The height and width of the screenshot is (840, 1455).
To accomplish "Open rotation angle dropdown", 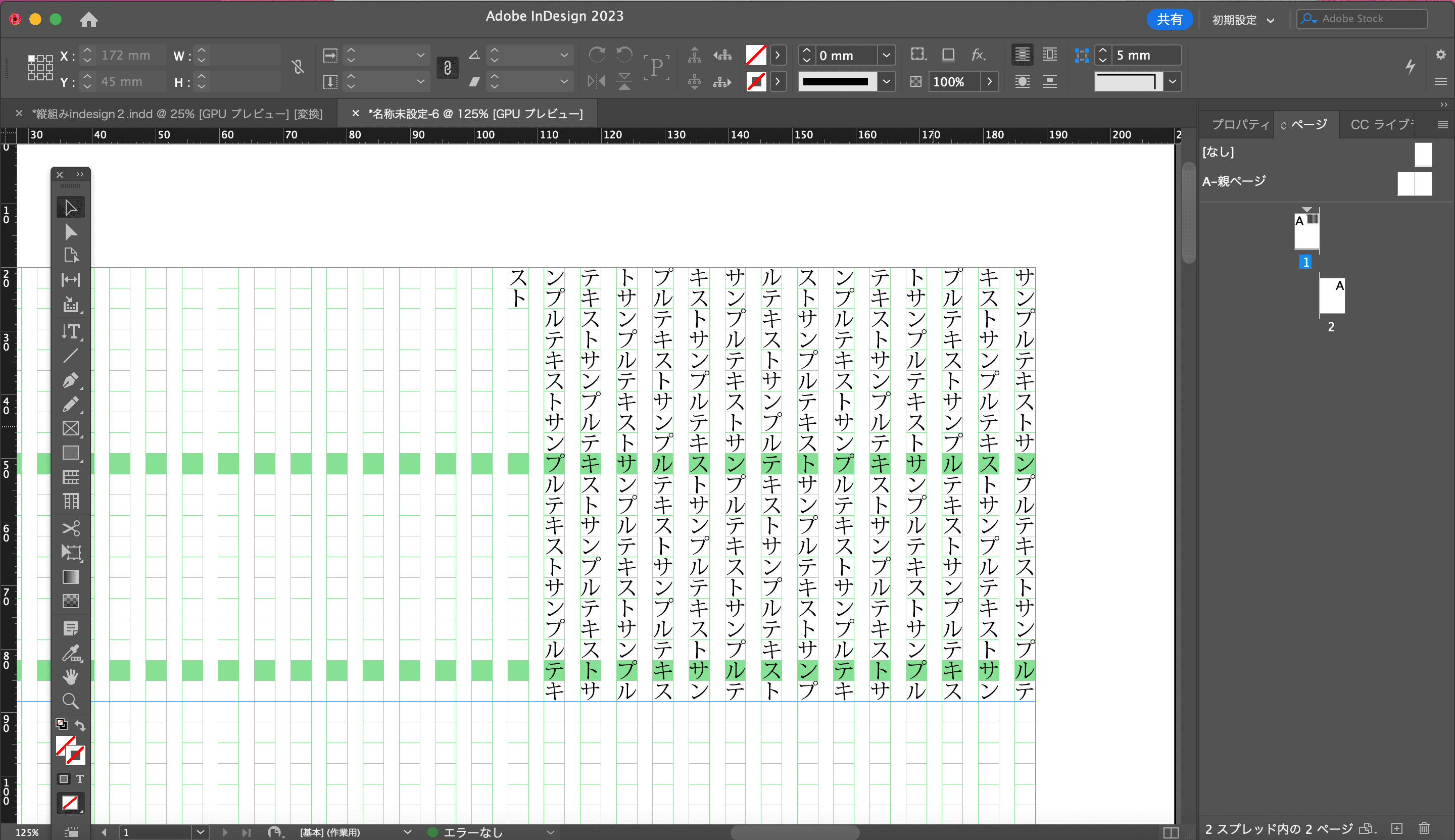I will (564, 56).
